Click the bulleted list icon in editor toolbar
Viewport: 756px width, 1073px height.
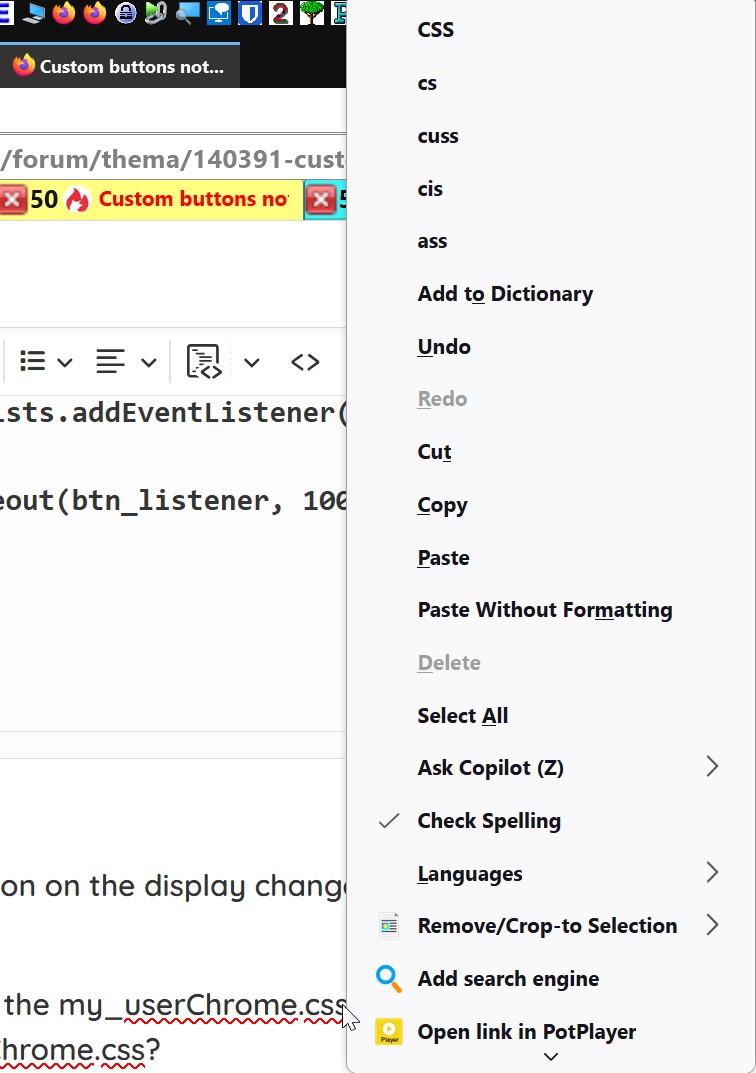click(x=33, y=361)
